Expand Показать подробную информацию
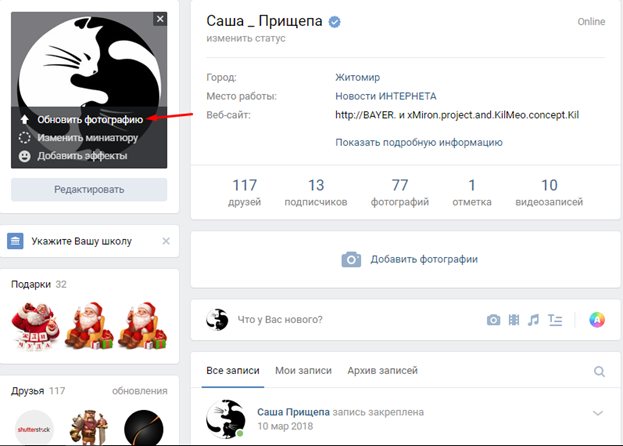 click(419, 142)
